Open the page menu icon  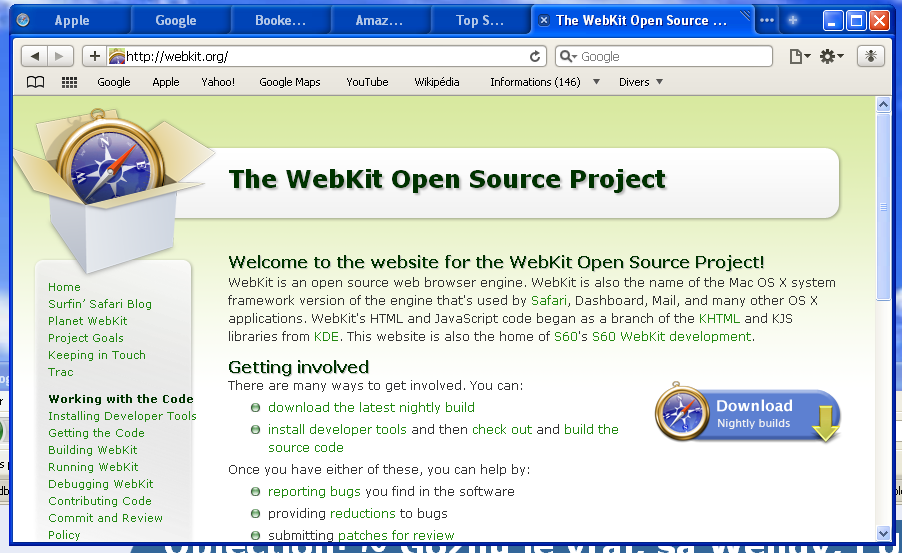click(x=799, y=56)
